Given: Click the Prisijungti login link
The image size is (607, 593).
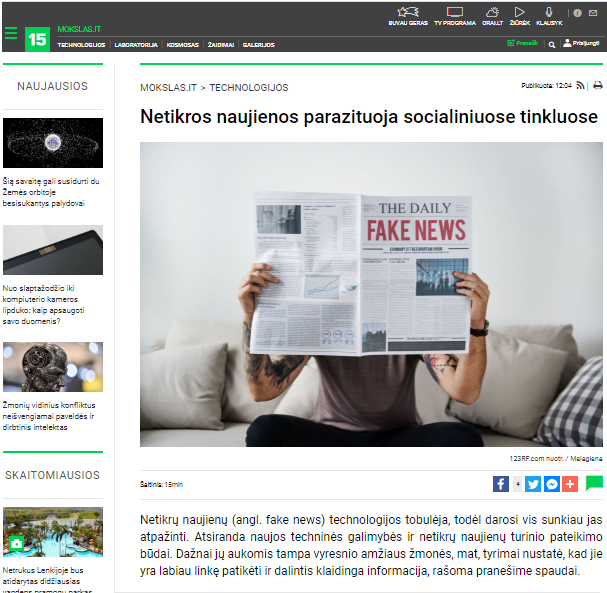Looking at the screenshot, I should click(581, 43).
